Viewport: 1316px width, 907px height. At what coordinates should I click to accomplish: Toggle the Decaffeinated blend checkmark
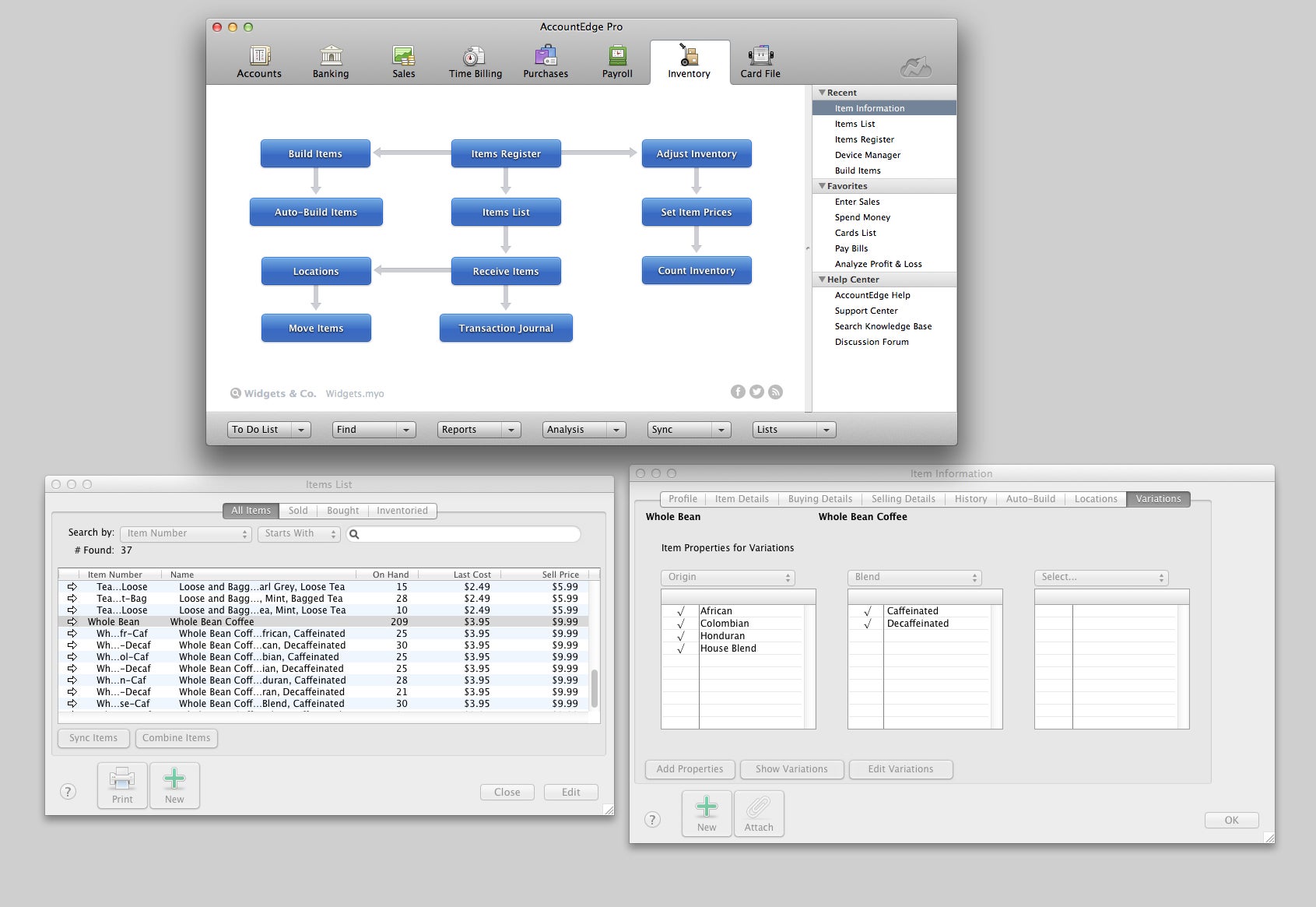[867, 624]
